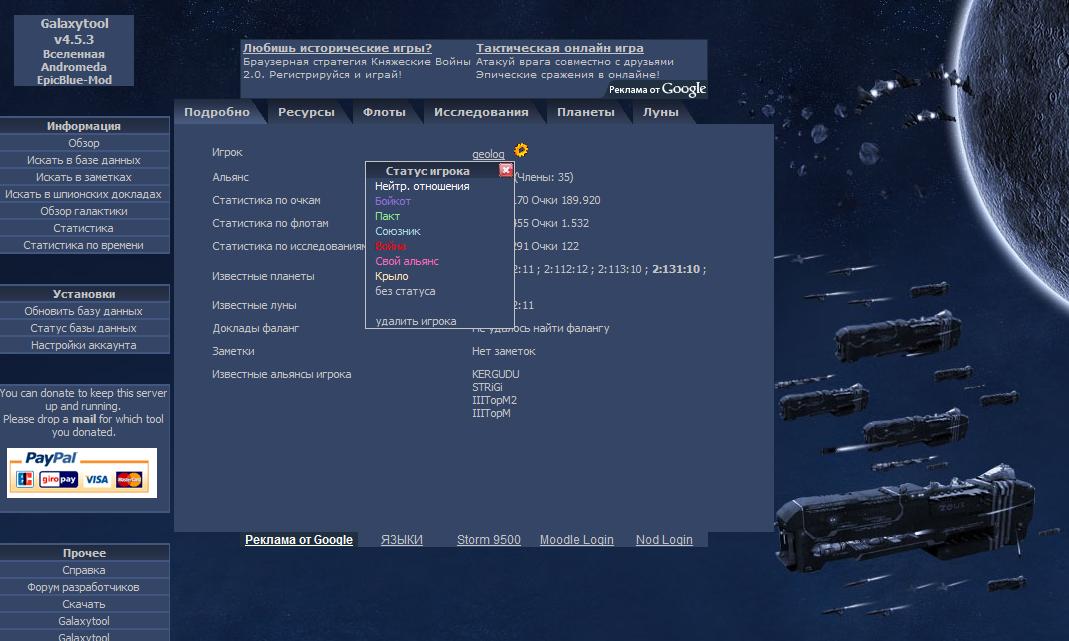
Task: Open the Любишь исторические игры? ad
Action: point(337,48)
